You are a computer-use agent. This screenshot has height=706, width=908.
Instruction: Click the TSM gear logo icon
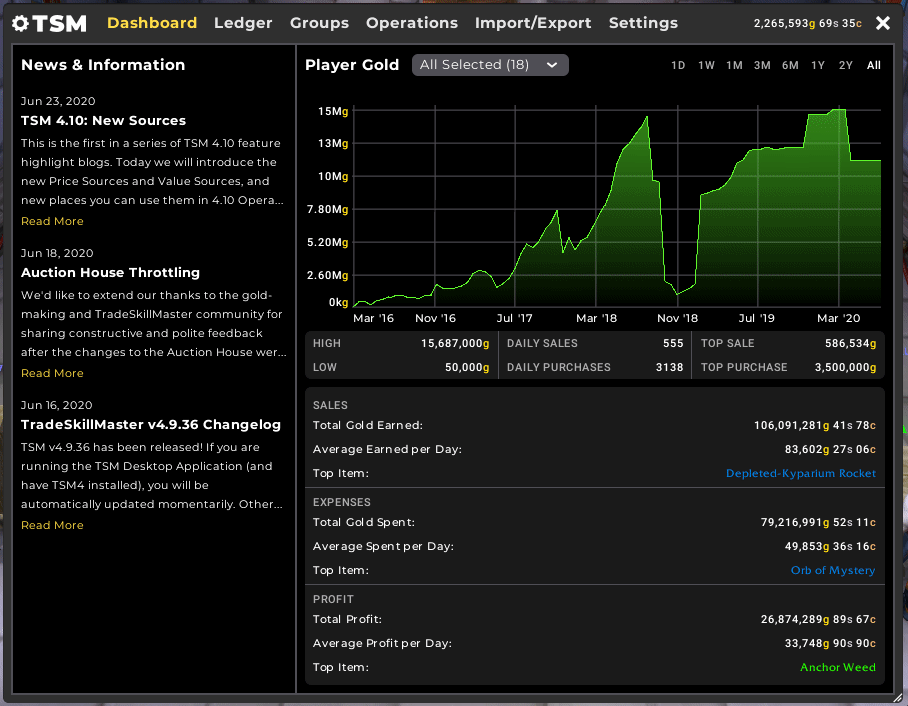click(x=20, y=23)
